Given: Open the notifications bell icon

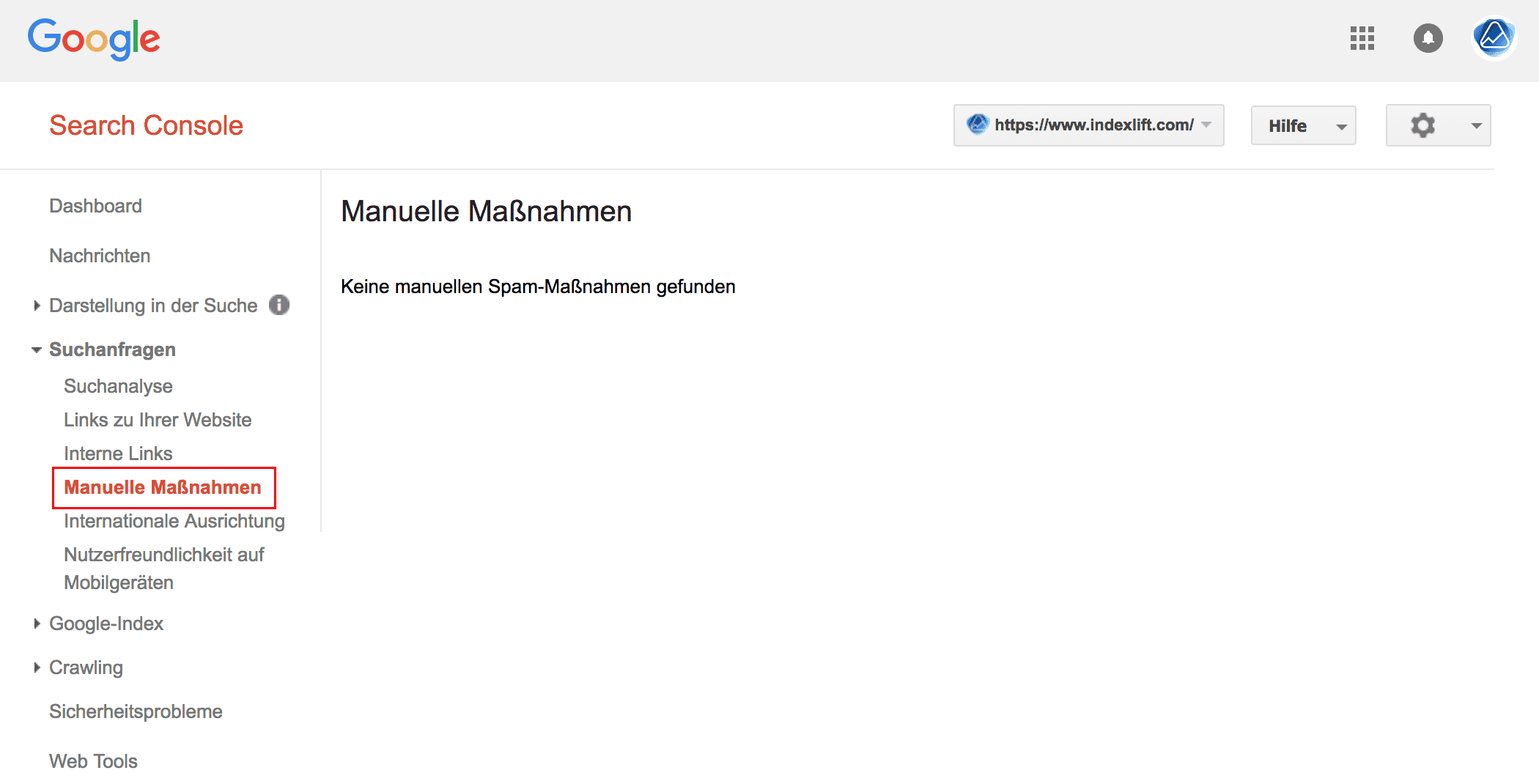Looking at the screenshot, I should [x=1428, y=38].
